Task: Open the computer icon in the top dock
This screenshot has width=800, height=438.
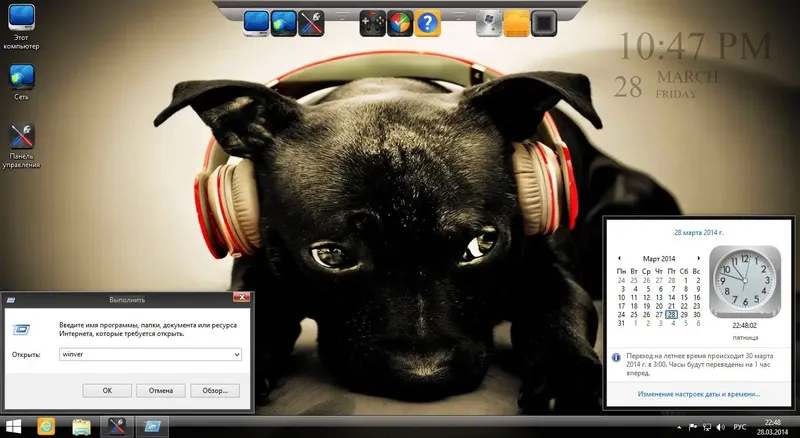Action: [256, 23]
